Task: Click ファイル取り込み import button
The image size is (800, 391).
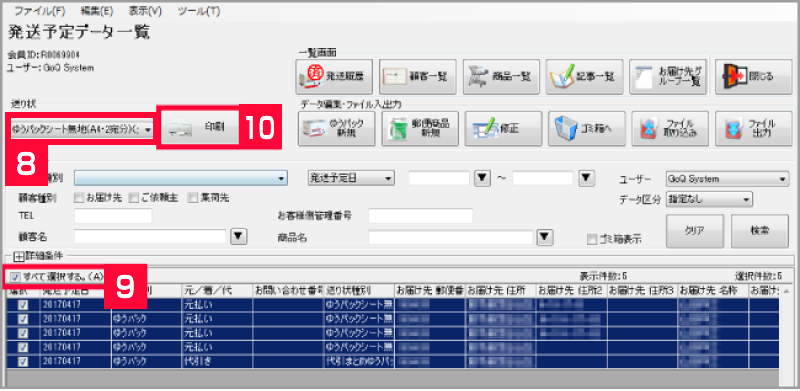Action: [670, 128]
